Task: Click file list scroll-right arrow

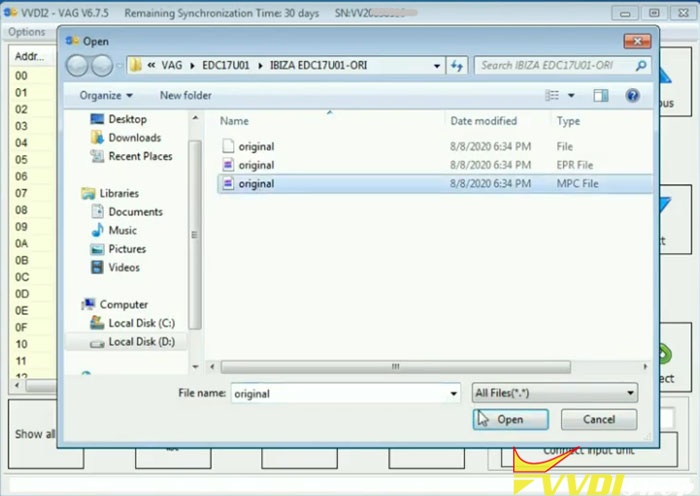Action: pyautogui.click(x=645, y=367)
